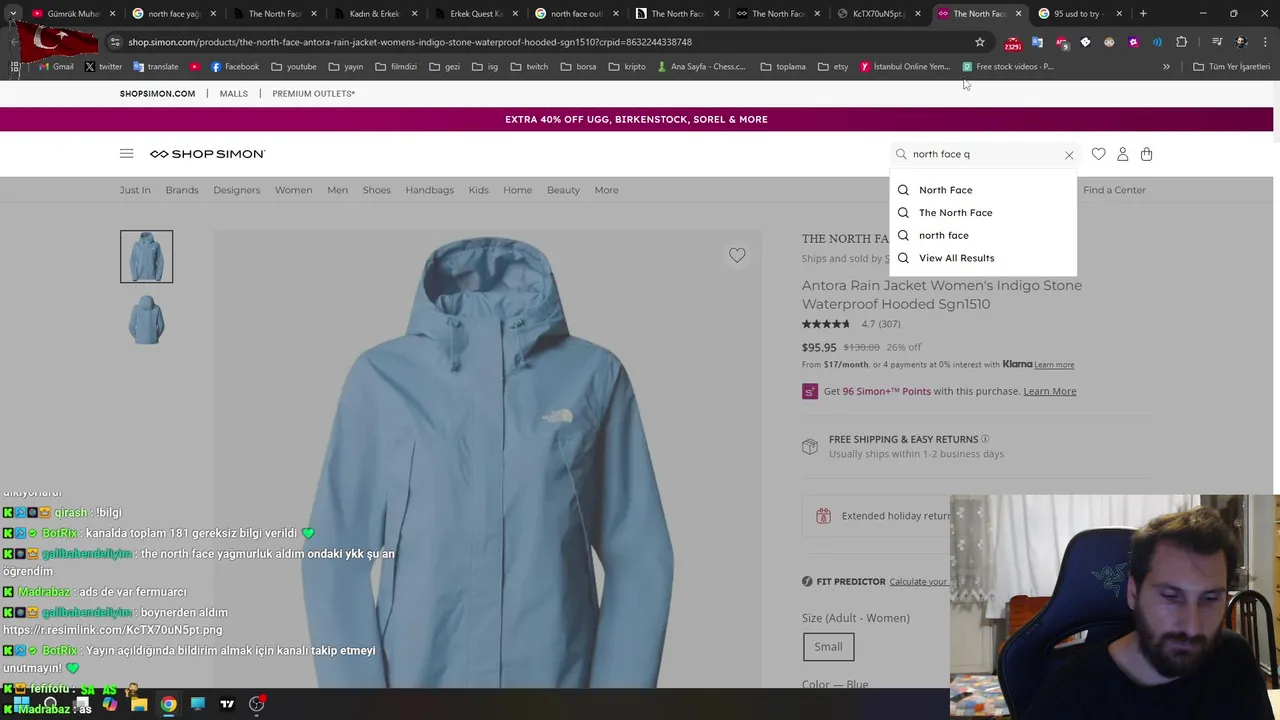The width and height of the screenshot is (1280, 720).
Task: Click the Klarna Learn more link
Action: click(1054, 365)
